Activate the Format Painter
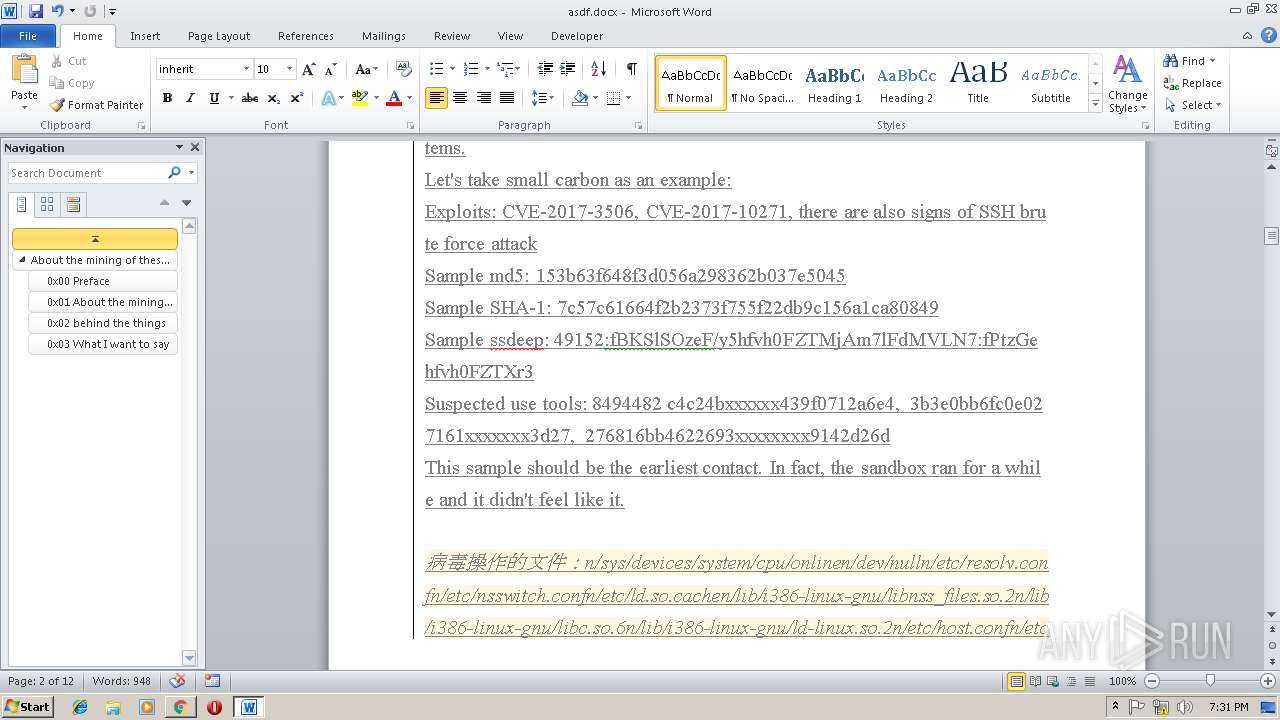The width and height of the screenshot is (1280, 720). [x=97, y=105]
